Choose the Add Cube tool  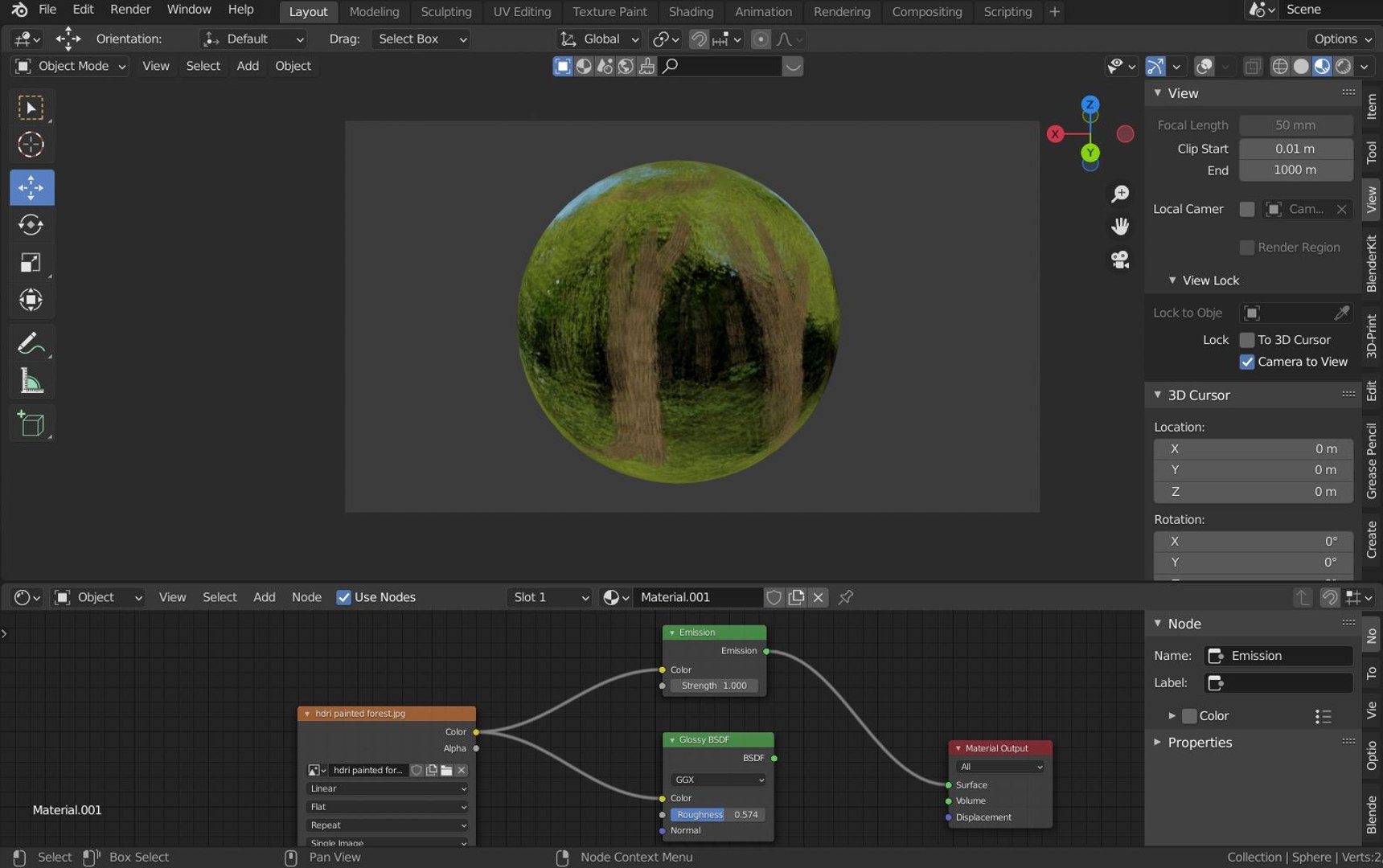pyautogui.click(x=31, y=424)
